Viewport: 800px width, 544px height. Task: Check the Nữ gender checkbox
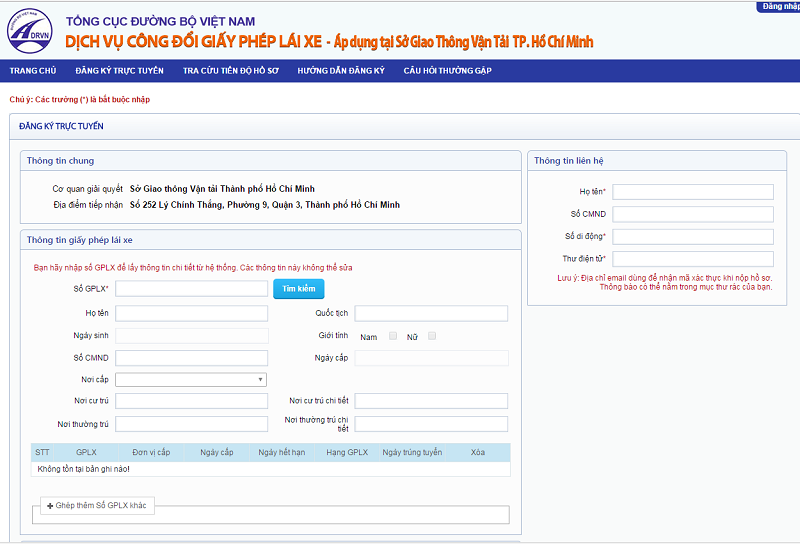coord(432,336)
